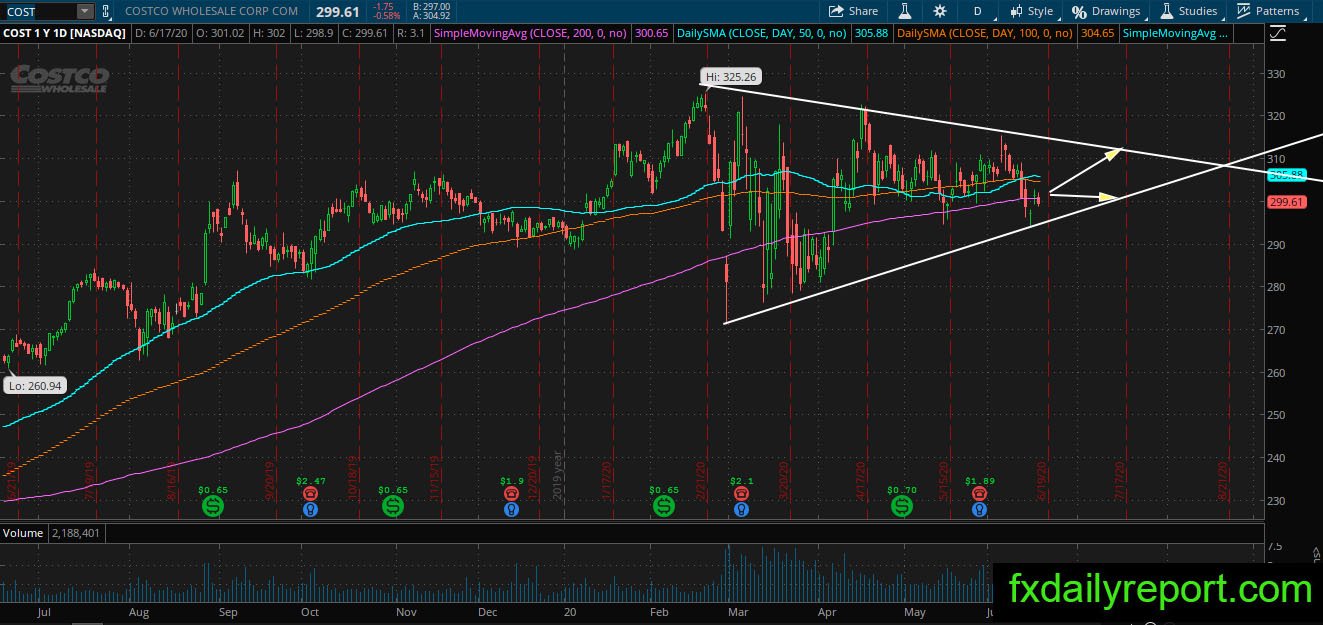
Task: Click the red $2.47 earnings phone icon
Action: tap(310, 493)
